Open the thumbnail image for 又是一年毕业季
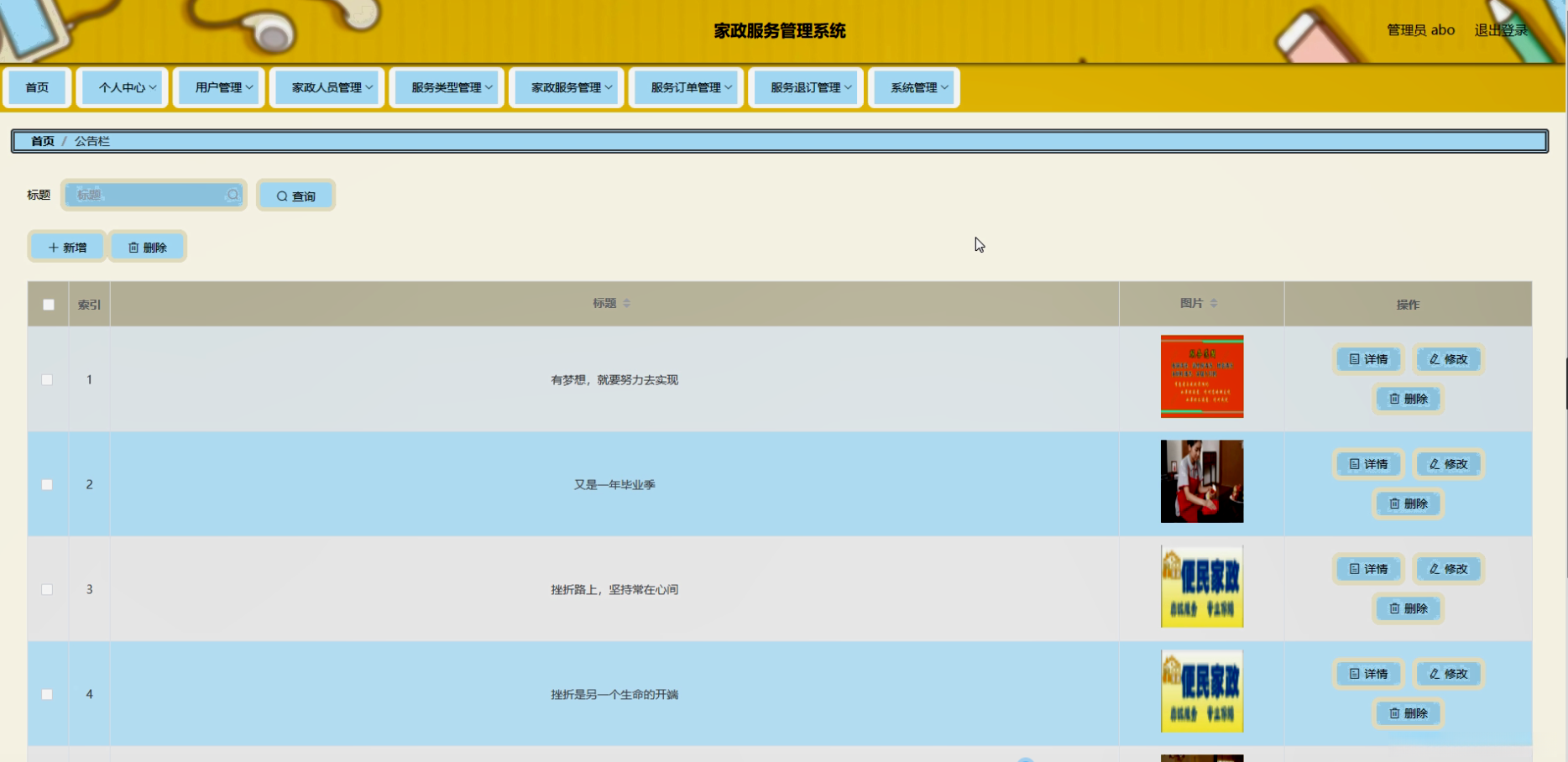 [x=1202, y=481]
